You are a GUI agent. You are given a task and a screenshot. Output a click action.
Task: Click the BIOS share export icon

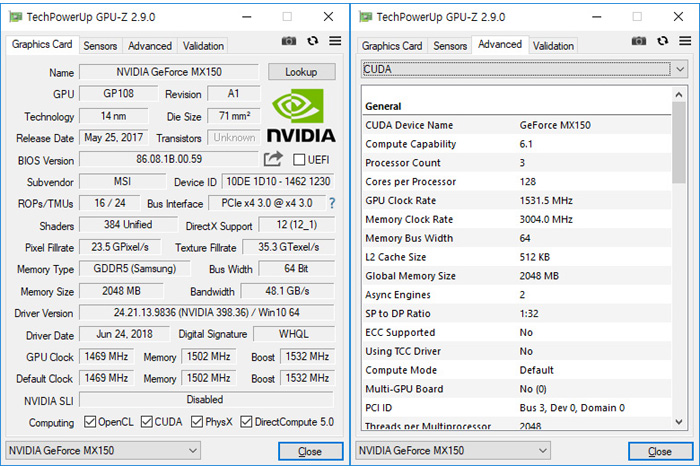[x=273, y=159]
